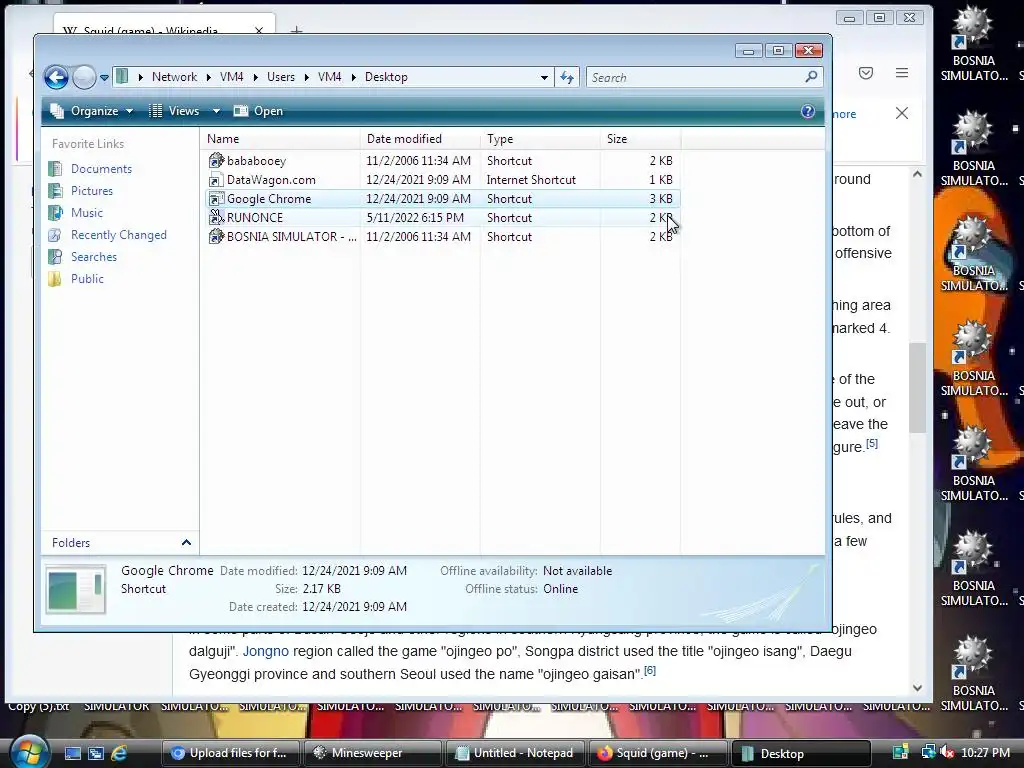This screenshot has width=1024, height=768.
Task: Click the Firefox scrollbar down arrow
Action: [x=917, y=688]
